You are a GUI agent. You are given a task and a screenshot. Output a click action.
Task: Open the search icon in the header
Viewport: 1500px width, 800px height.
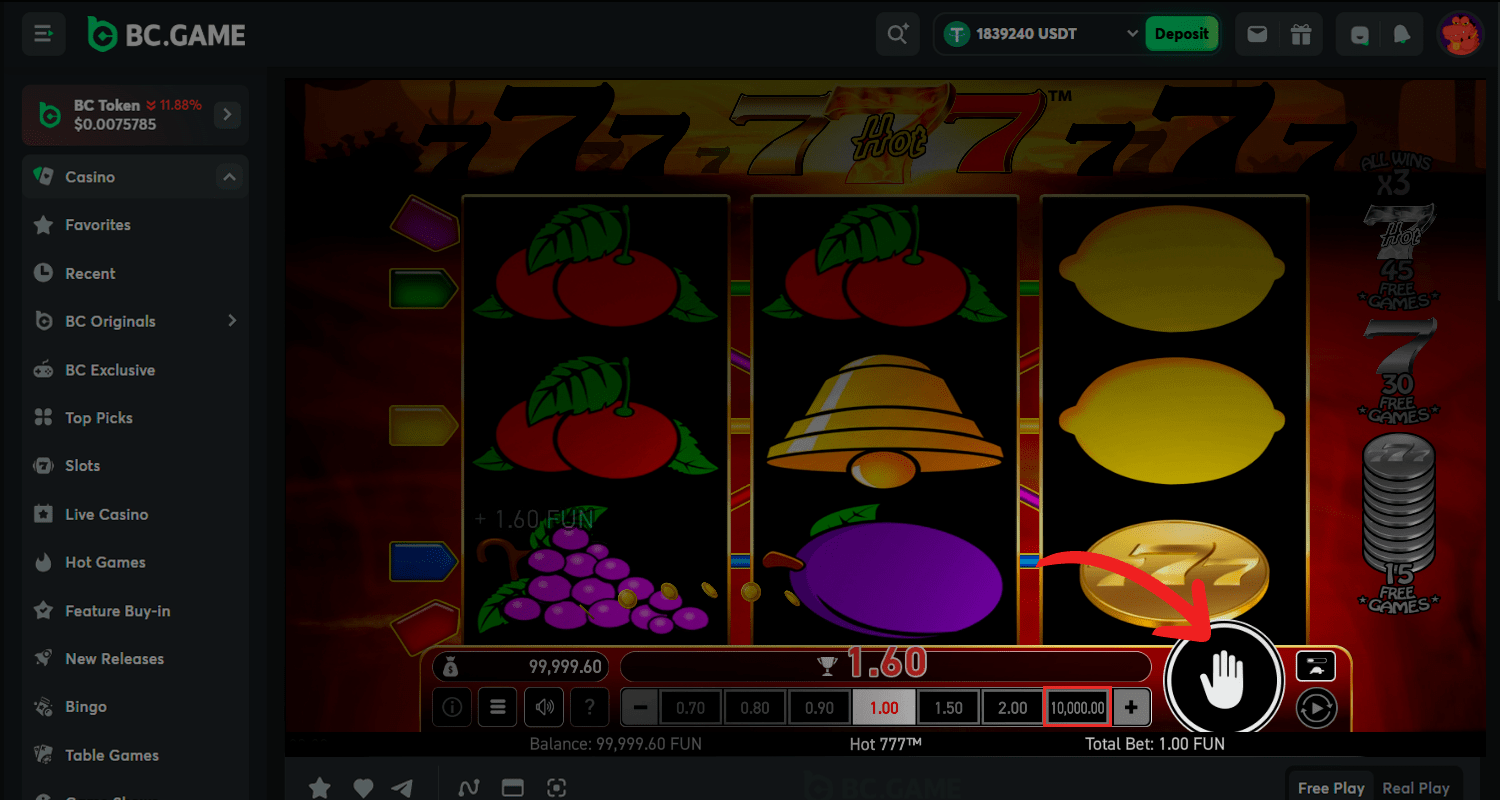coord(898,34)
